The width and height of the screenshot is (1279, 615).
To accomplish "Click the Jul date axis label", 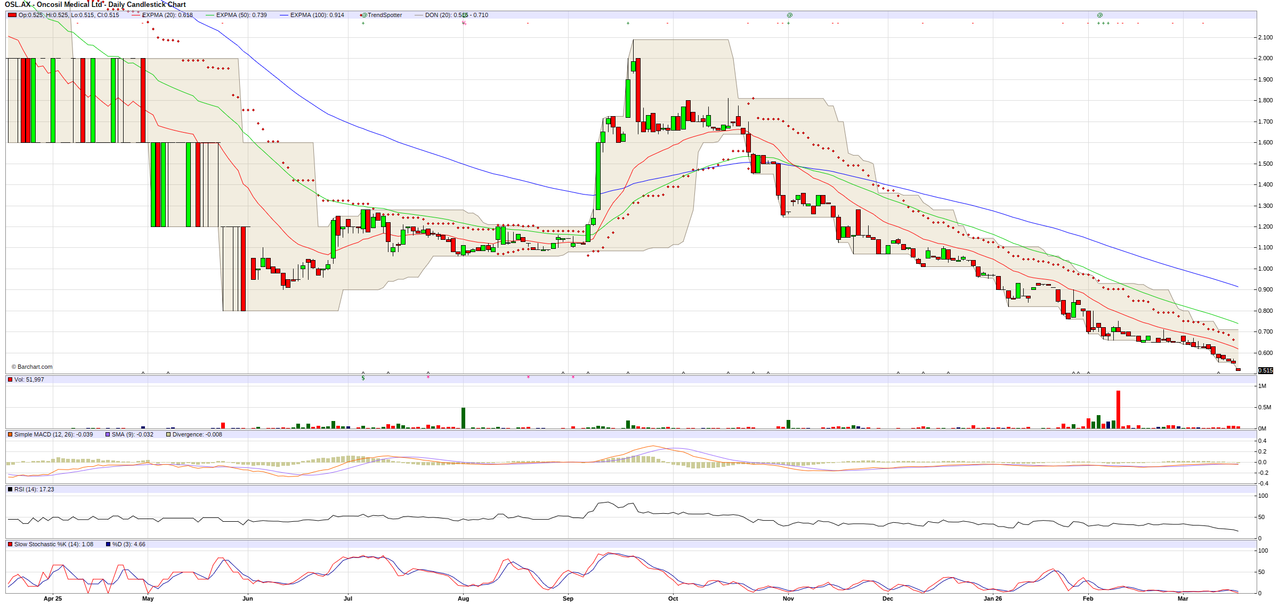I will point(348,599).
